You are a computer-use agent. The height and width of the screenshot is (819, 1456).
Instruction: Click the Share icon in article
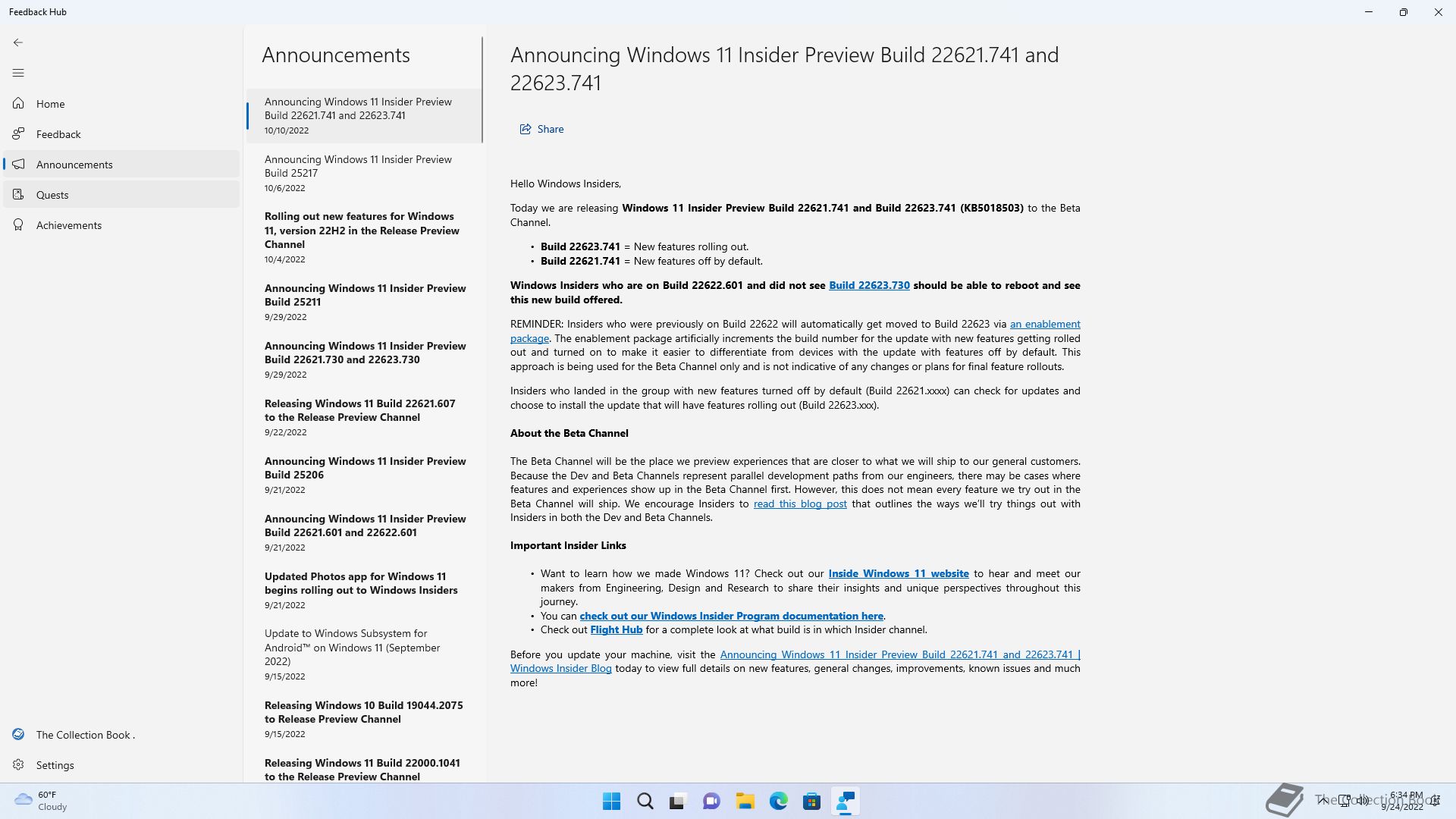tap(525, 129)
